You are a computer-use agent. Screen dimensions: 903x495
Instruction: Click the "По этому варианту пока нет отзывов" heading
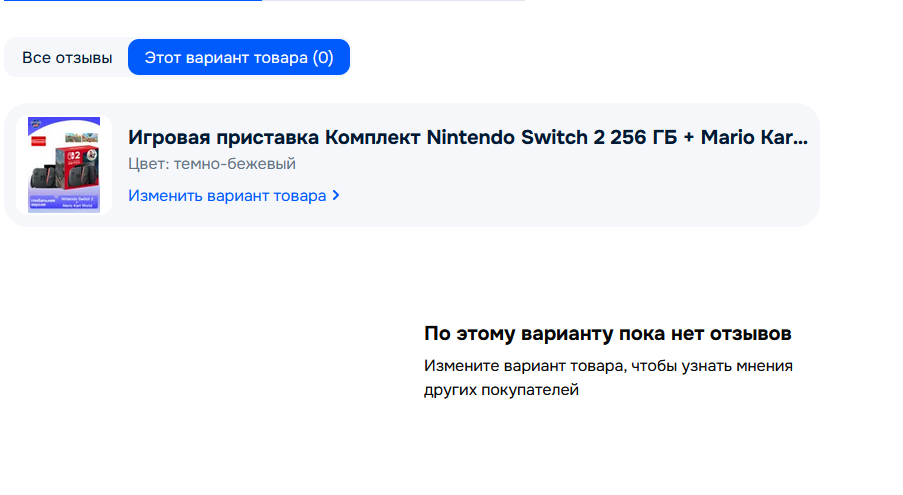click(607, 333)
